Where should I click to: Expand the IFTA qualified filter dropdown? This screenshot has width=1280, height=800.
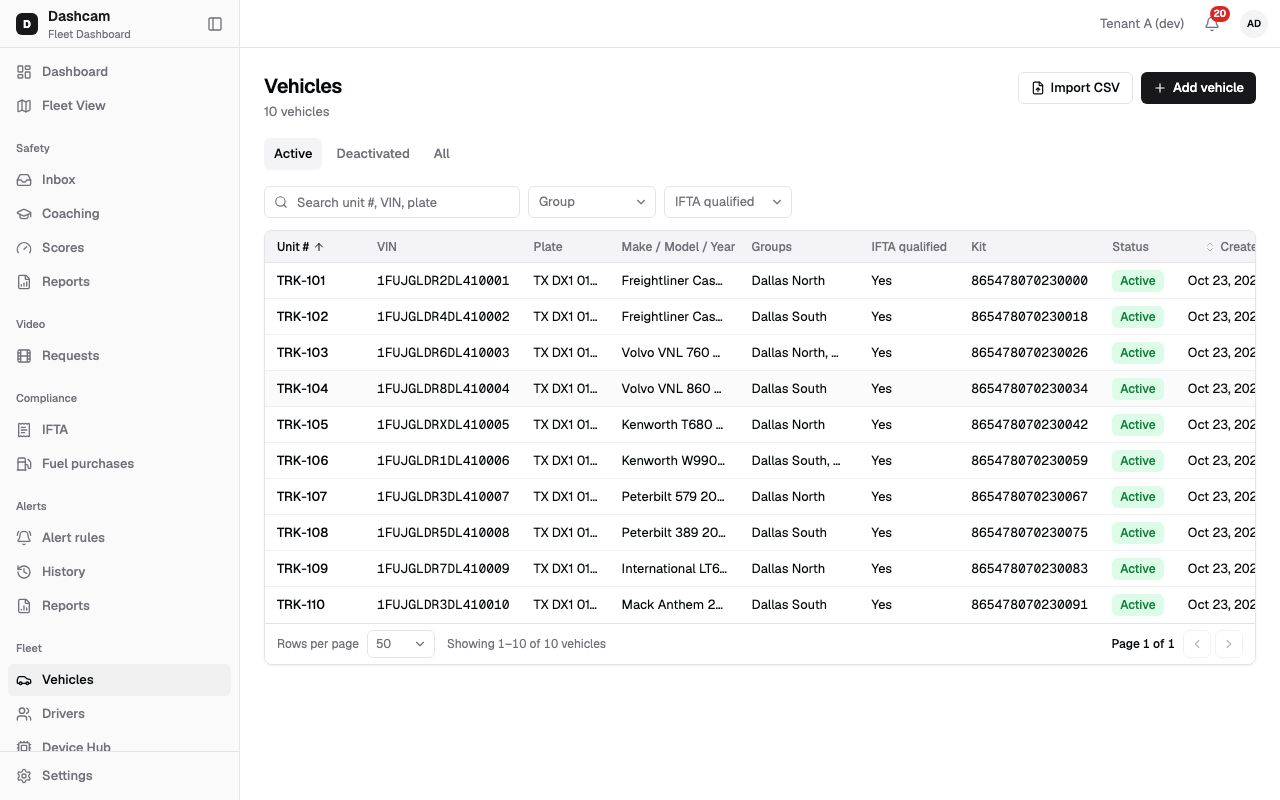[728, 202]
